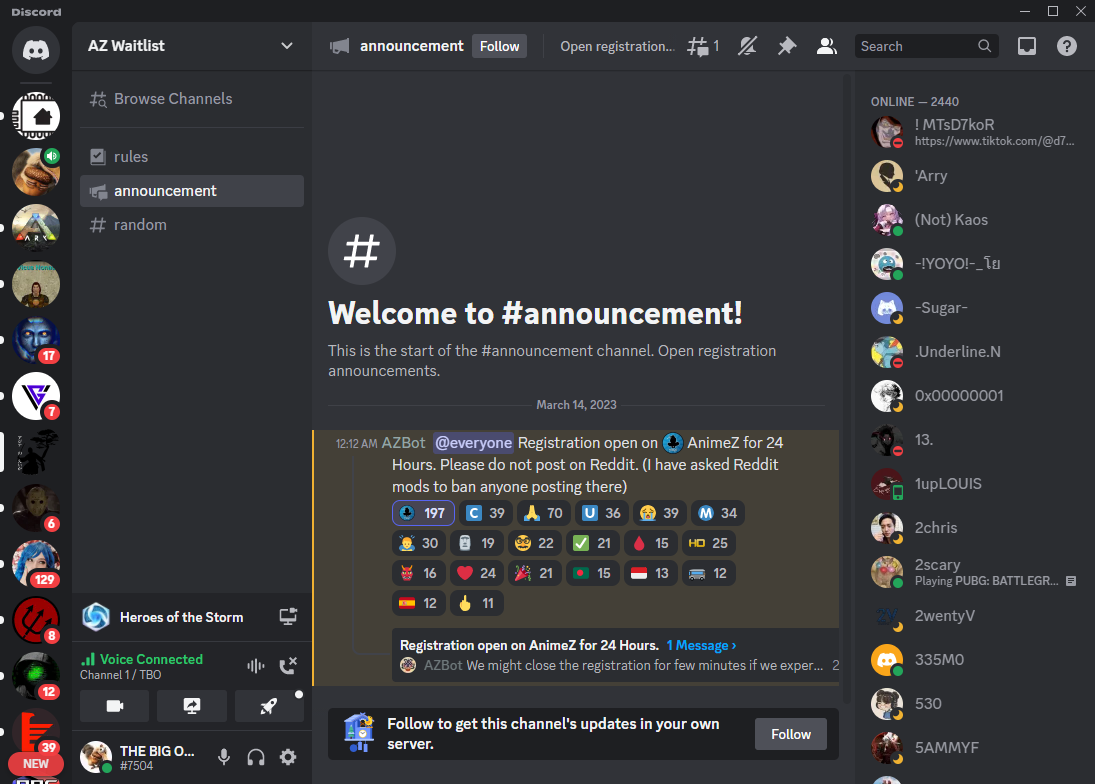Image resolution: width=1095 pixels, height=784 pixels.
Task: Disconnect from voice channel
Action: 288,665
